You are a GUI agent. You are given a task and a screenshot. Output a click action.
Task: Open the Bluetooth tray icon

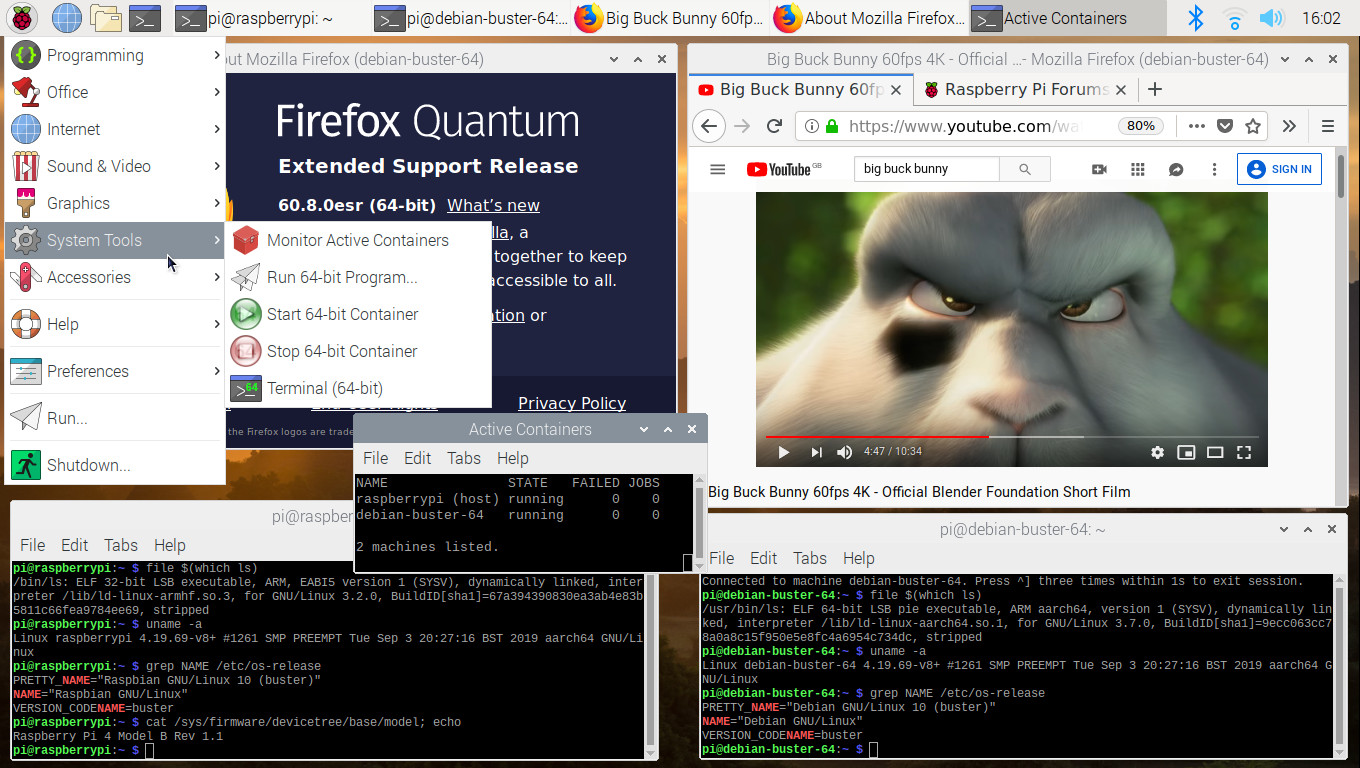pyautogui.click(x=1195, y=17)
